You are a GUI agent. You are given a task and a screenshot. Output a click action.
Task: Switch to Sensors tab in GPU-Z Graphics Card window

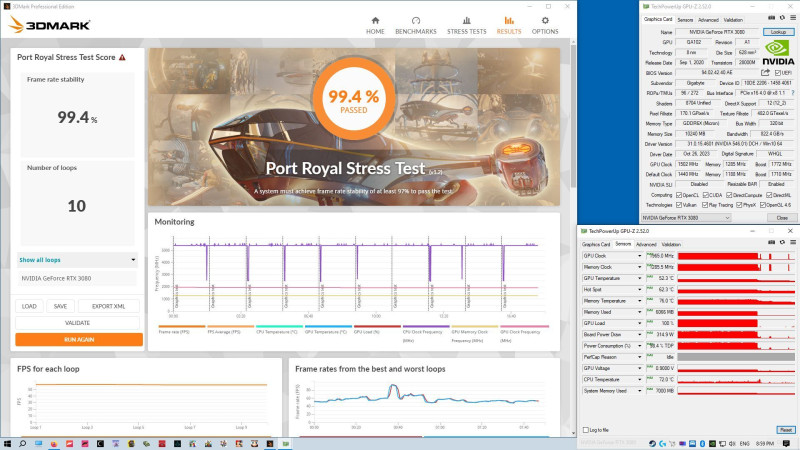(685, 20)
